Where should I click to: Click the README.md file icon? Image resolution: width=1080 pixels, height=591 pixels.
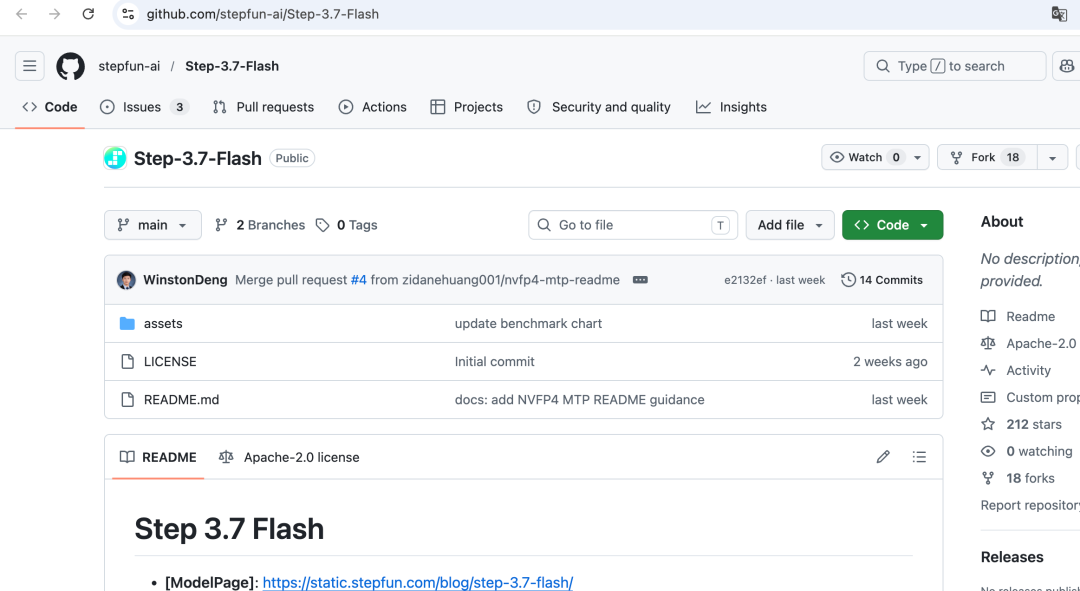127,400
